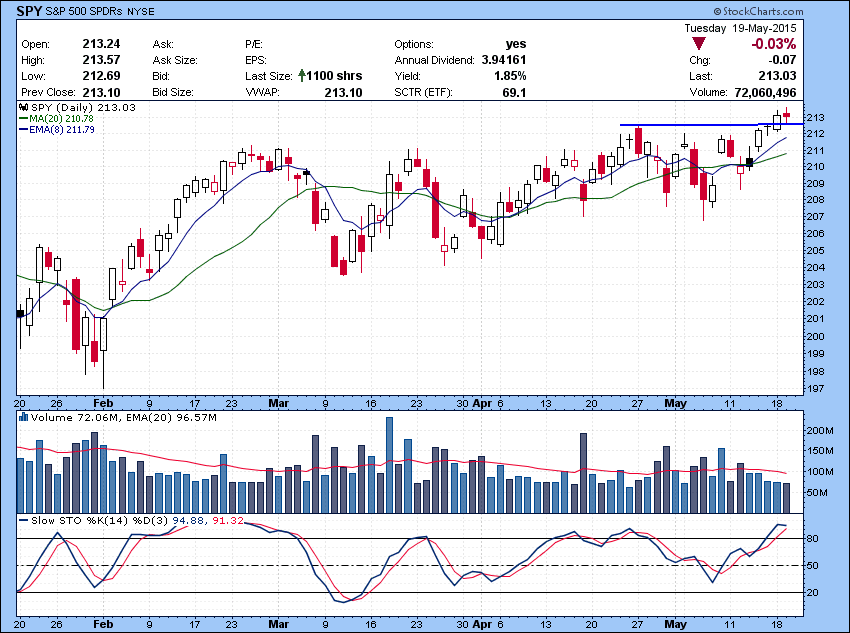Click the StockCharts.com watermark link
Image resolution: width=850 pixels, height=633 pixels.
pyautogui.click(x=758, y=11)
